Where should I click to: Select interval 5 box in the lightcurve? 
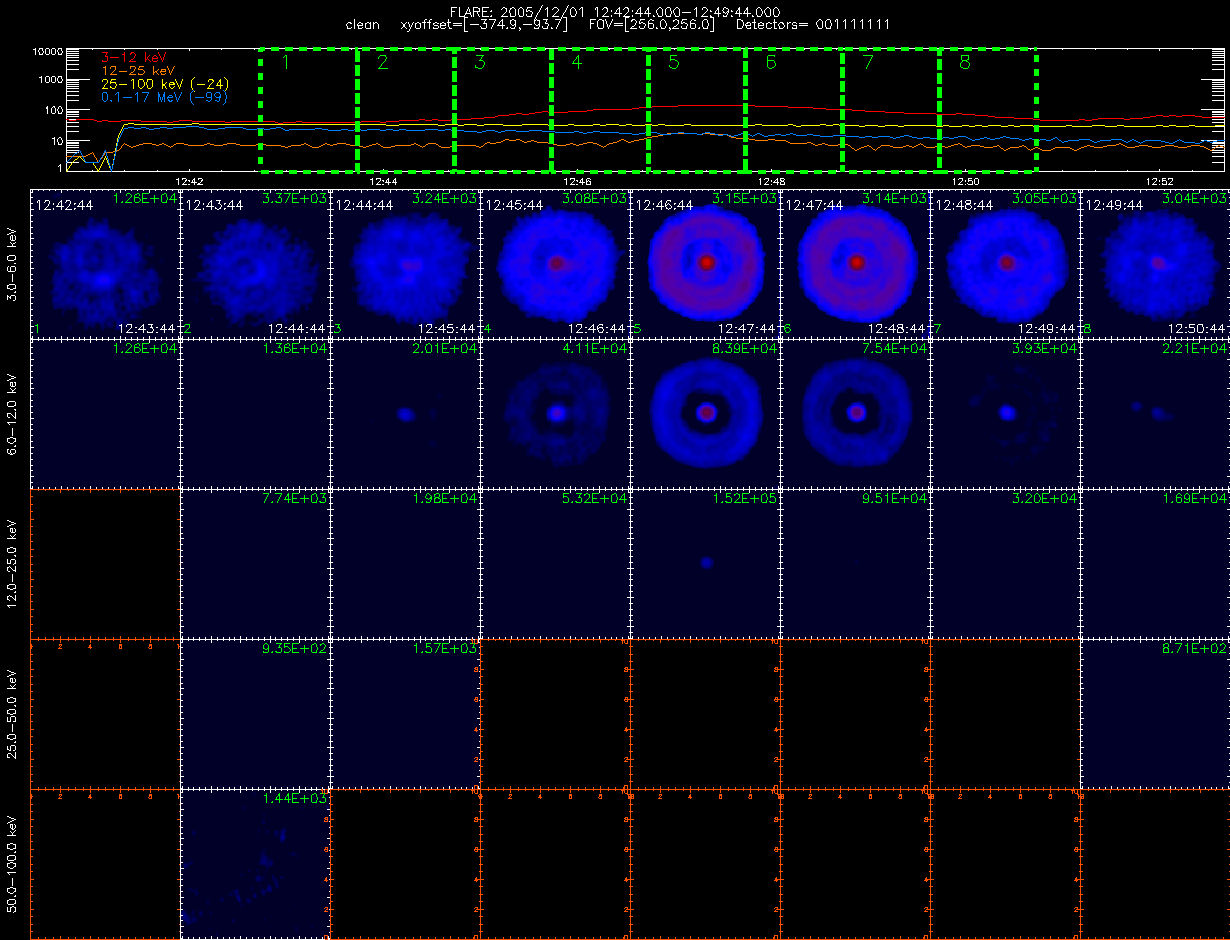tap(697, 110)
